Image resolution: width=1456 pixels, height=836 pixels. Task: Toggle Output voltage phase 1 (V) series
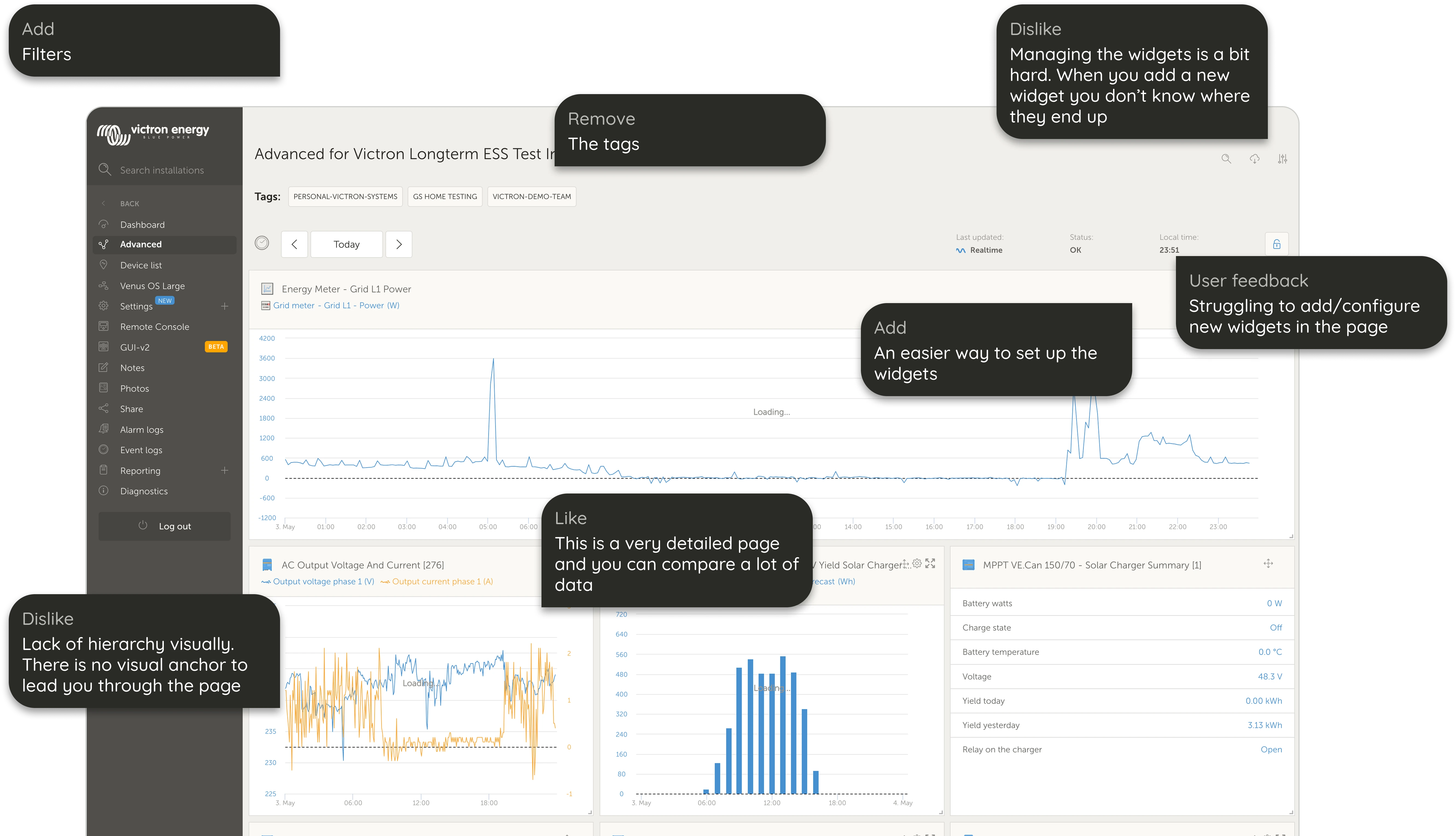pyautogui.click(x=318, y=582)
